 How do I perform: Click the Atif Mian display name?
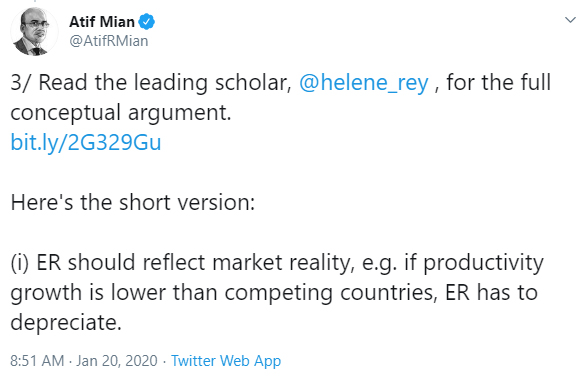tap(102, 22)
